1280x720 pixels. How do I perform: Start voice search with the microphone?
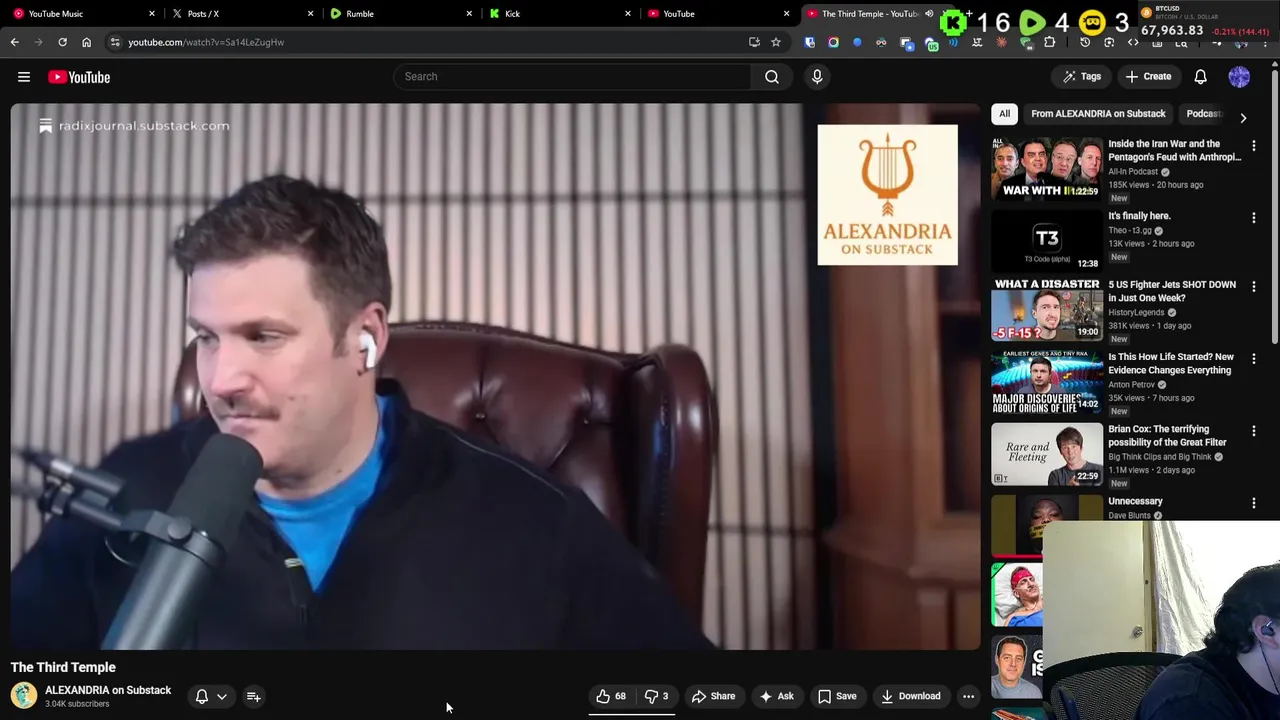tap(817, 76)
